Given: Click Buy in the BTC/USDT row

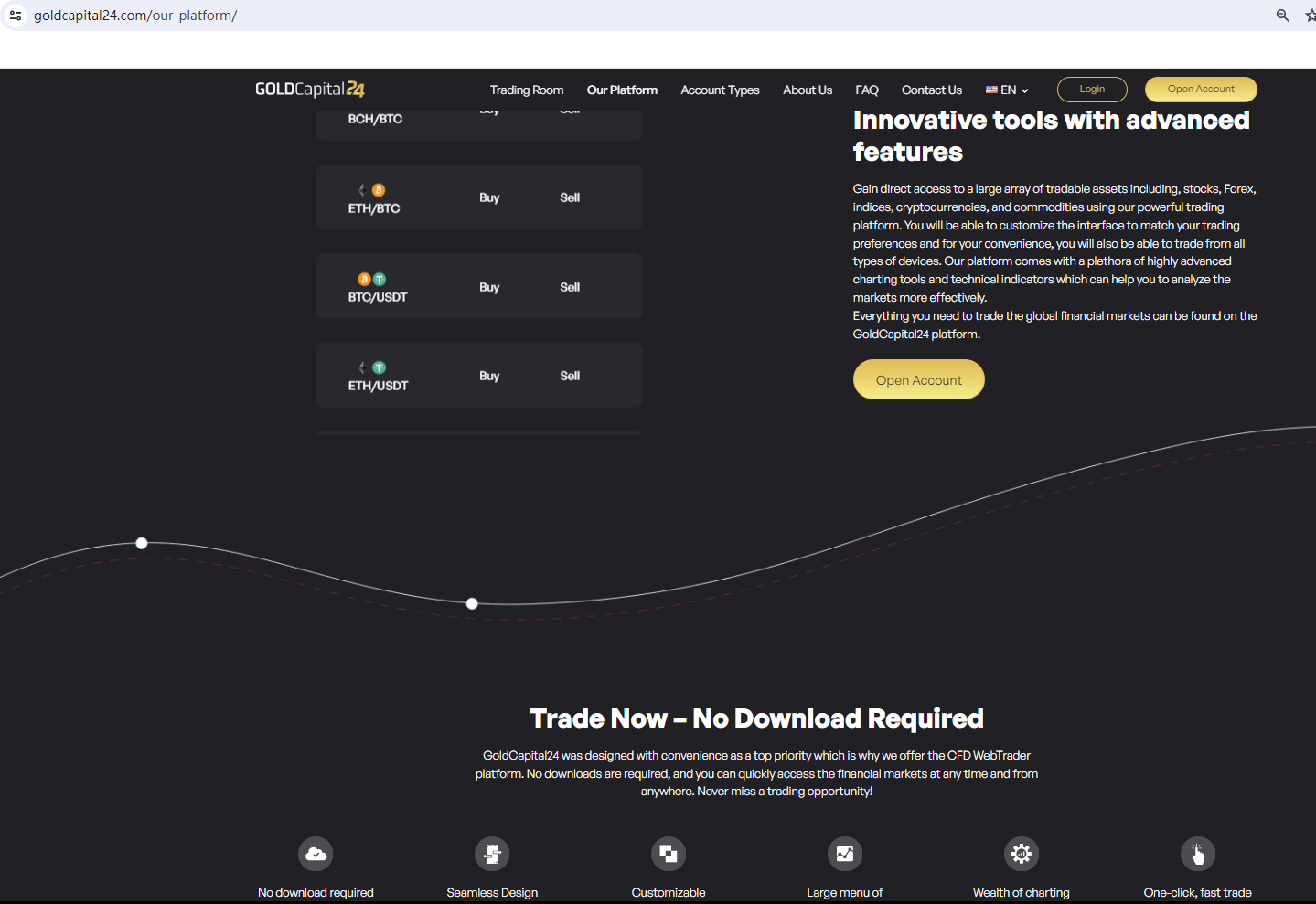Looking at the screenshot, I should click(x=489, y=287).
